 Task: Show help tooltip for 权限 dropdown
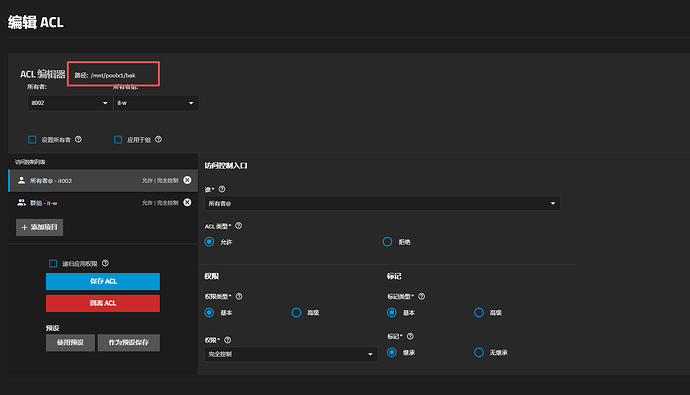click(x=228, y=340)
